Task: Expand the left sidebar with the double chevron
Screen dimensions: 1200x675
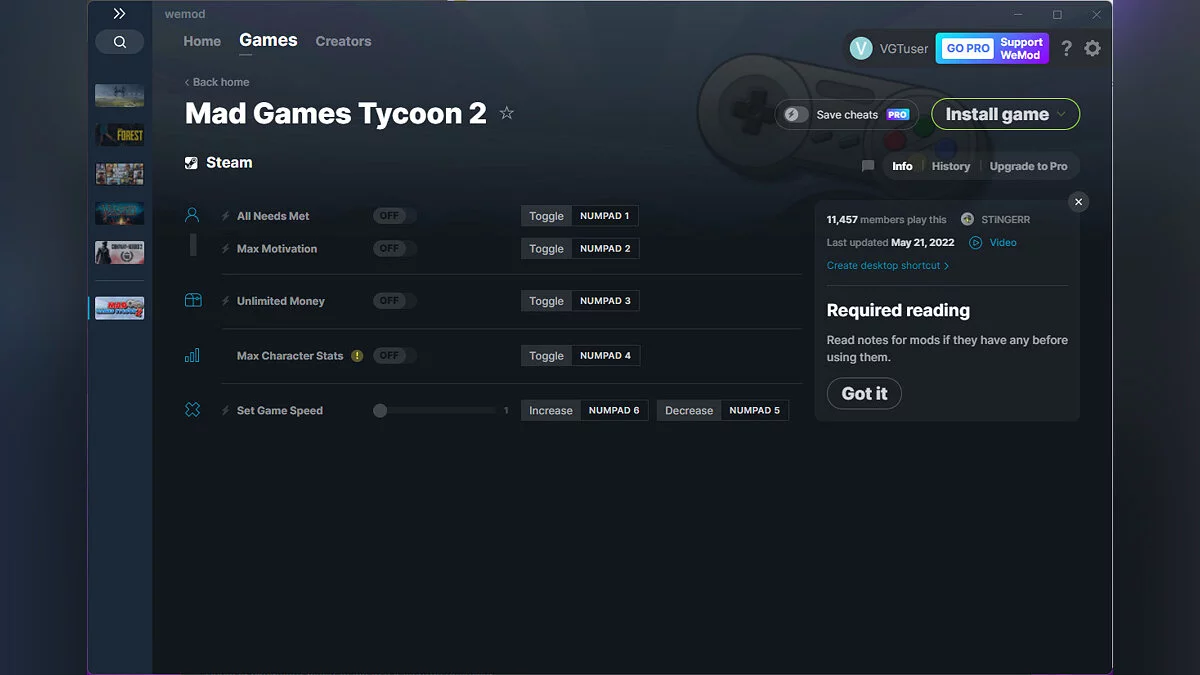Action: [119, 13]
